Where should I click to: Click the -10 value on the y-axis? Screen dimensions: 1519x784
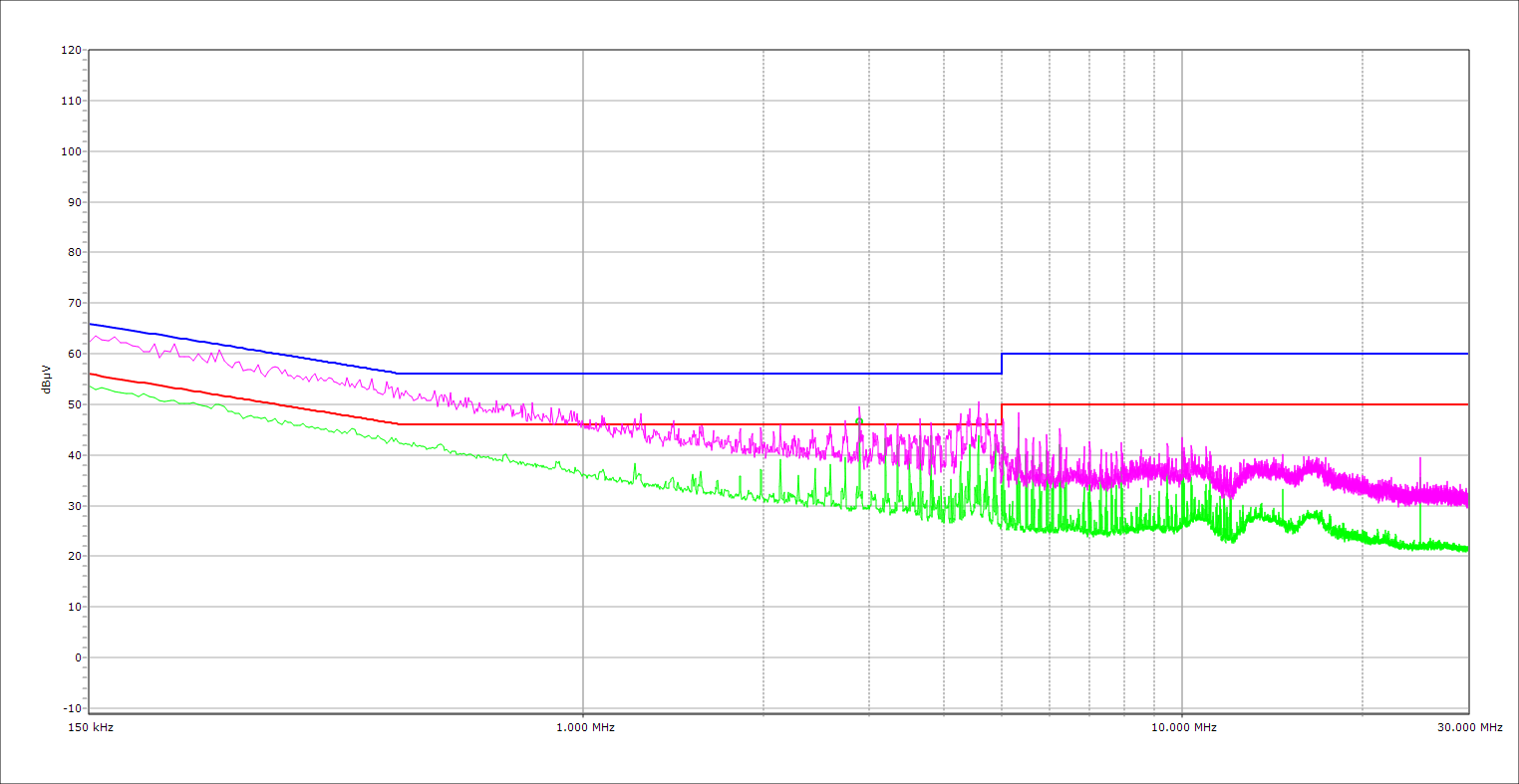point(70,708)
